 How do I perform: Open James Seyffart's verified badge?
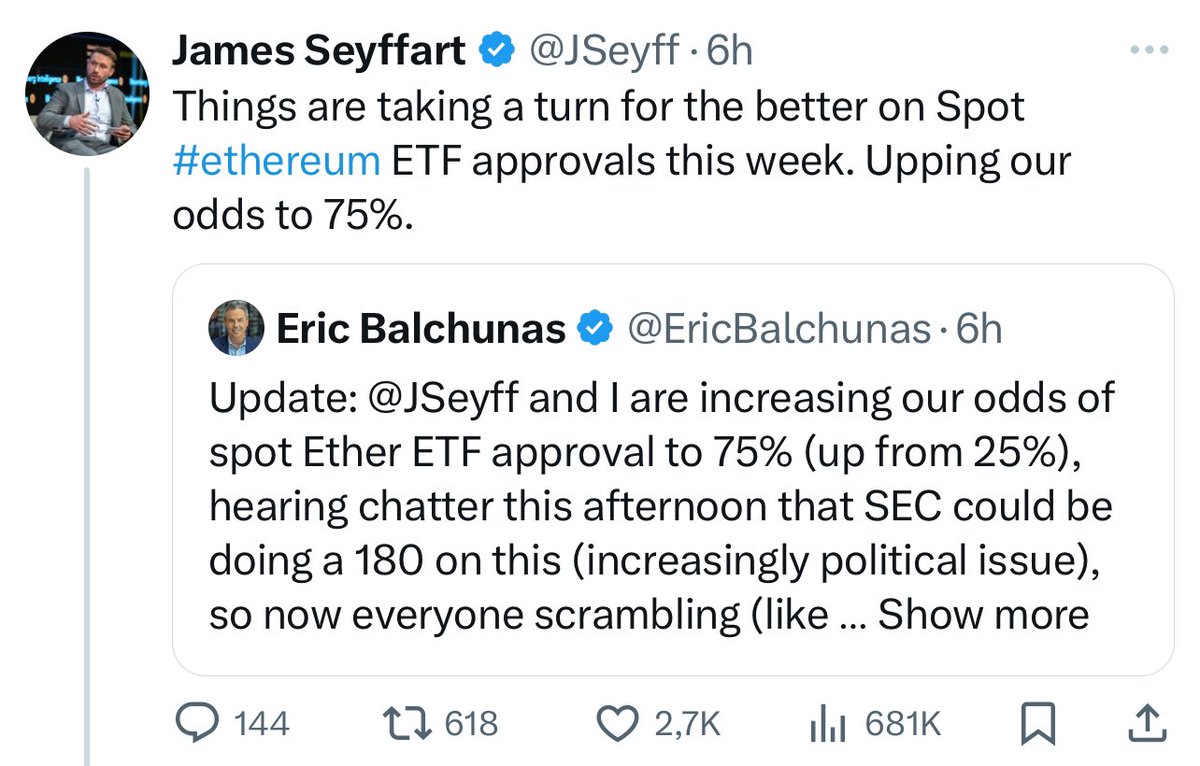[x=496, y=51]
